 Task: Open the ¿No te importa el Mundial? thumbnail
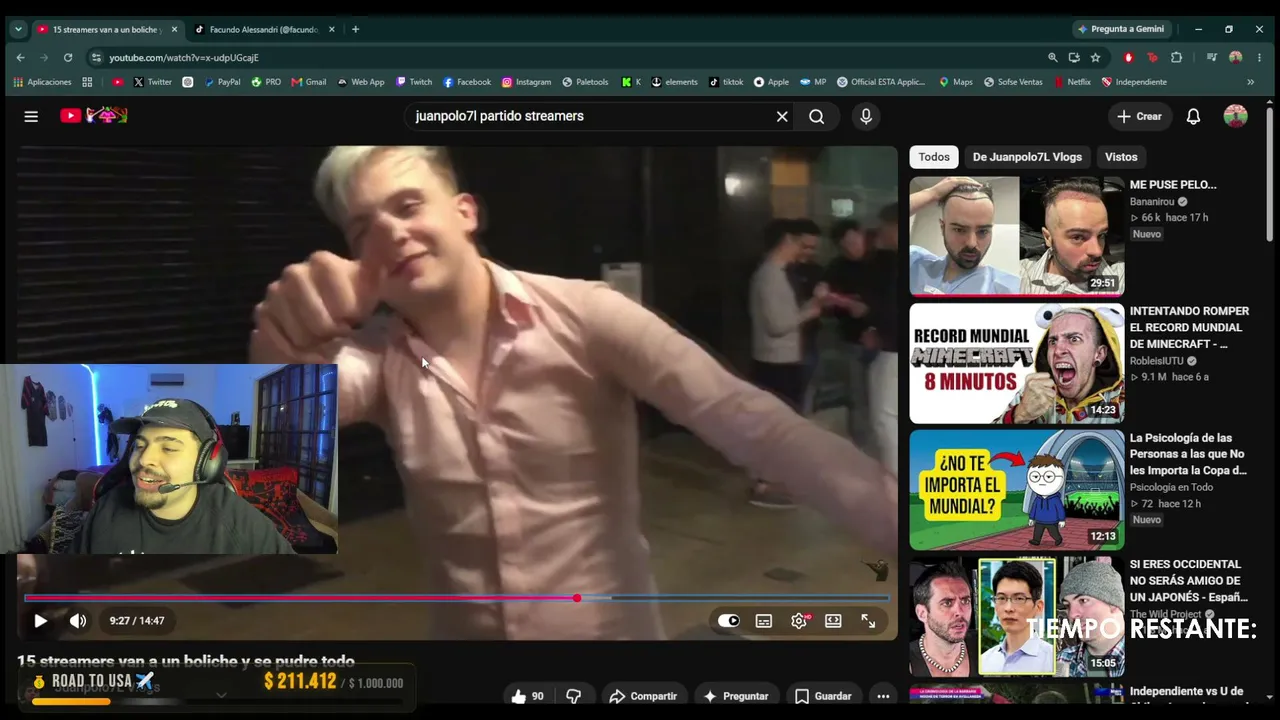click(1017, 490)
